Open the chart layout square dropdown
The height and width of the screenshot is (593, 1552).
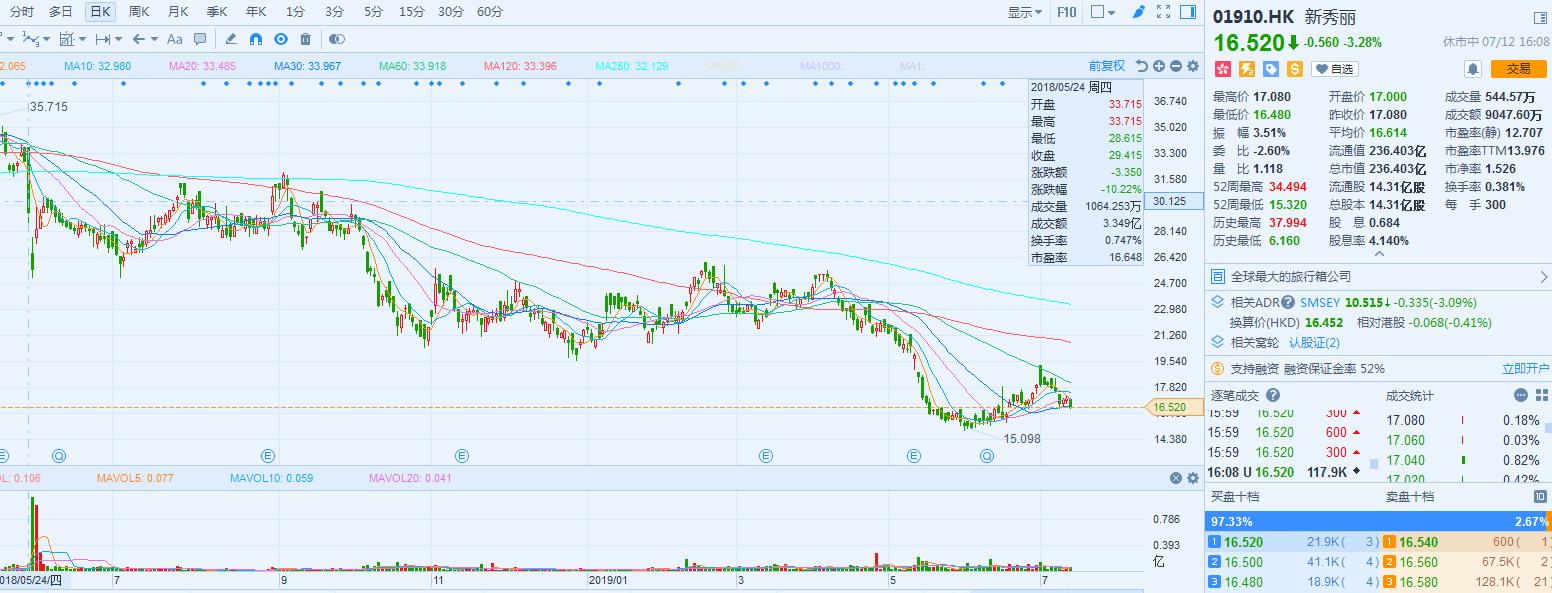[x=1103, y=12]
